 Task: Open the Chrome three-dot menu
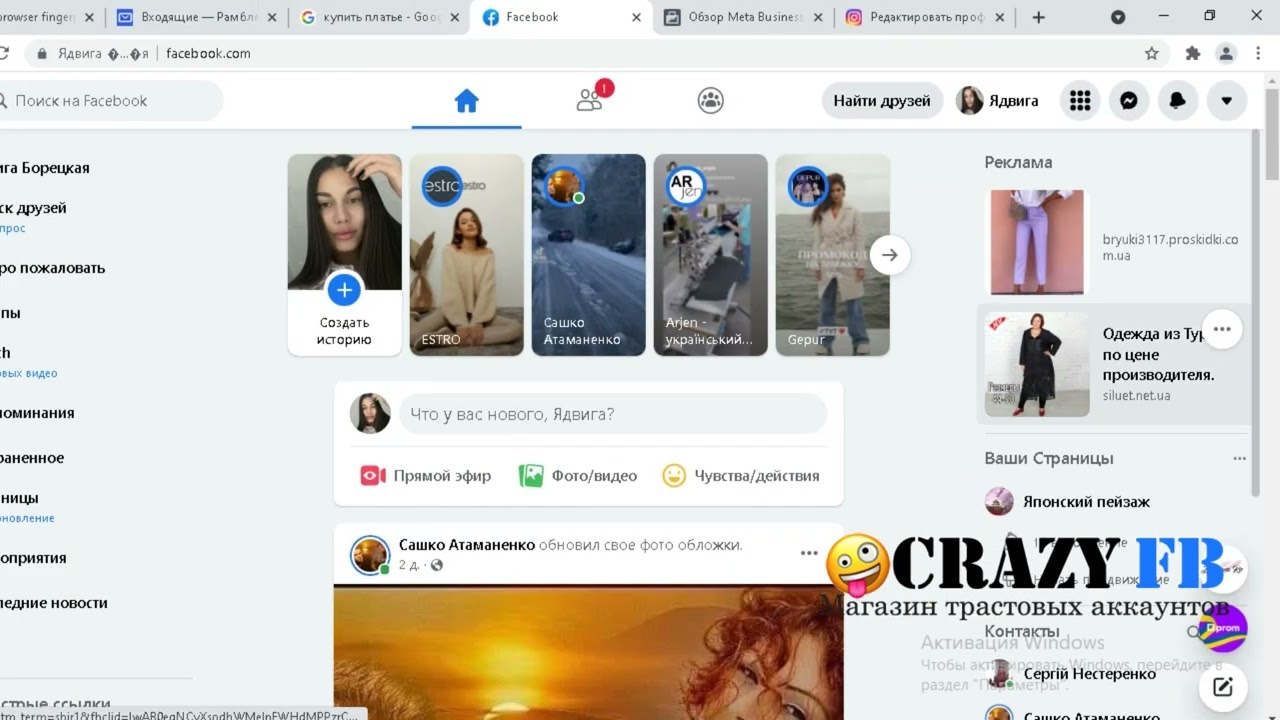(x=1259, y=54)
